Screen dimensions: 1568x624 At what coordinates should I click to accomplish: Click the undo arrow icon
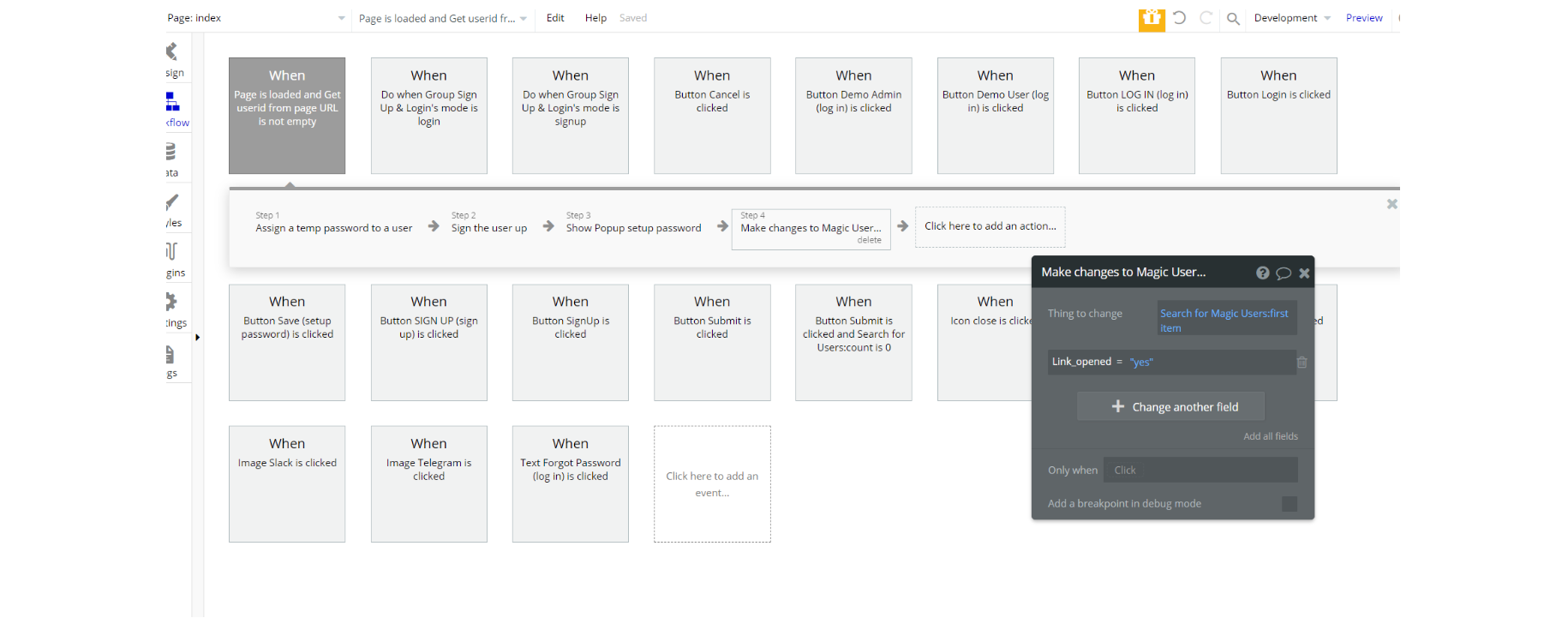click(x=1180, y=18)
